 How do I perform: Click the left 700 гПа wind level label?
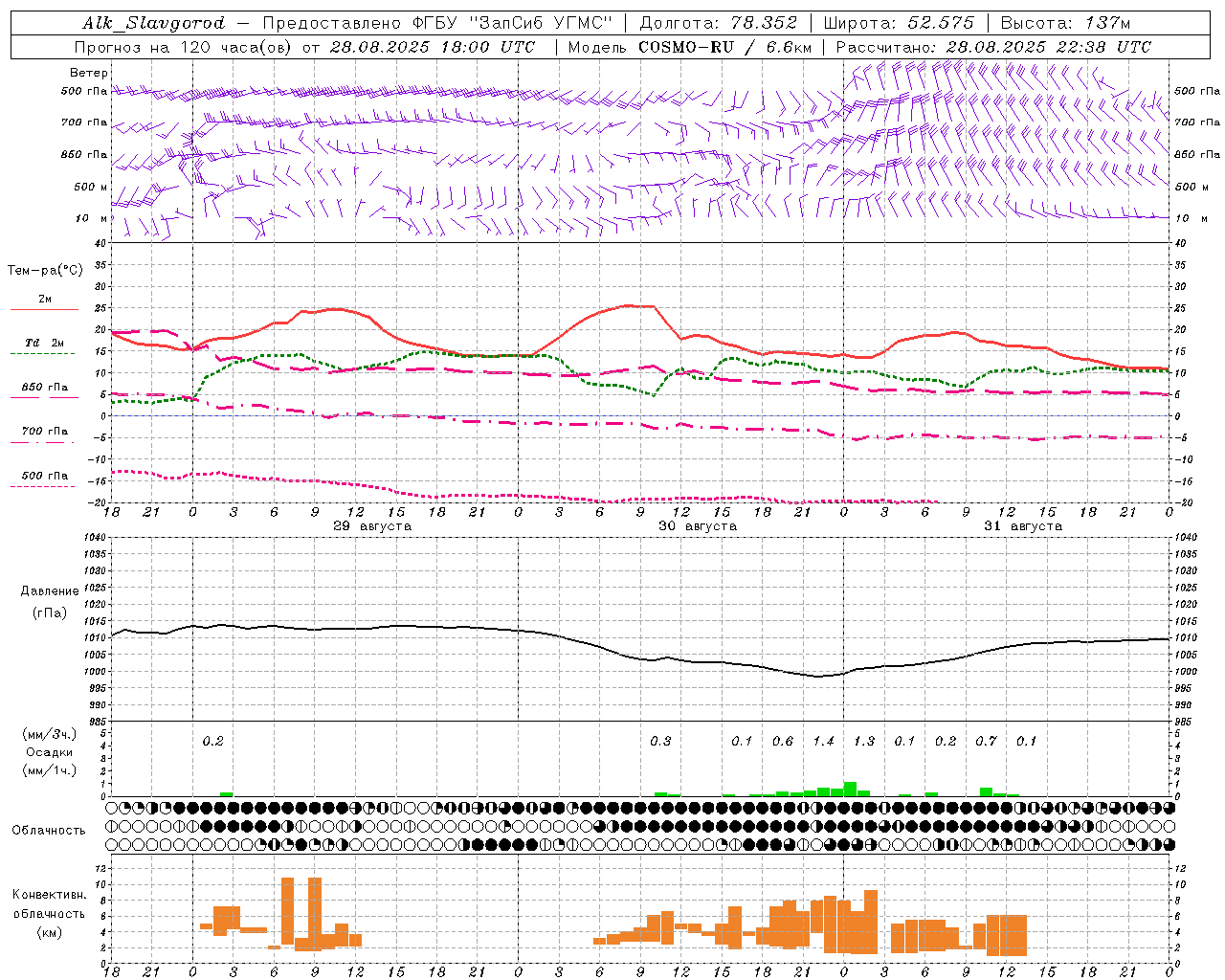tap(84, 122)
